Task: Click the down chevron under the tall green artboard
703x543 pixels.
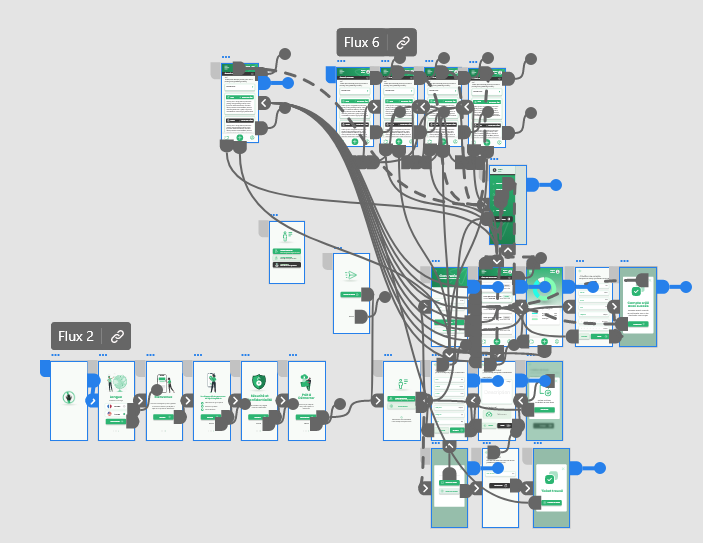Action: click(496, 262)
